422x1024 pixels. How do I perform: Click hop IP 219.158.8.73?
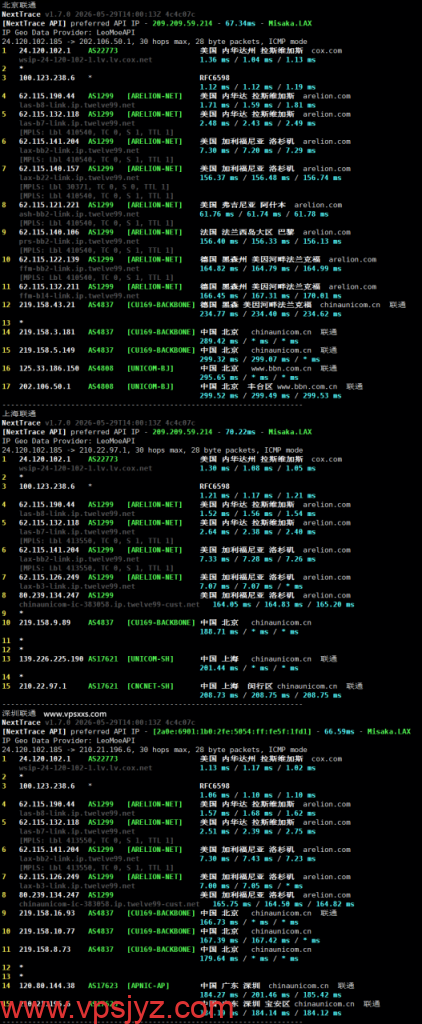tap(45, 950)
